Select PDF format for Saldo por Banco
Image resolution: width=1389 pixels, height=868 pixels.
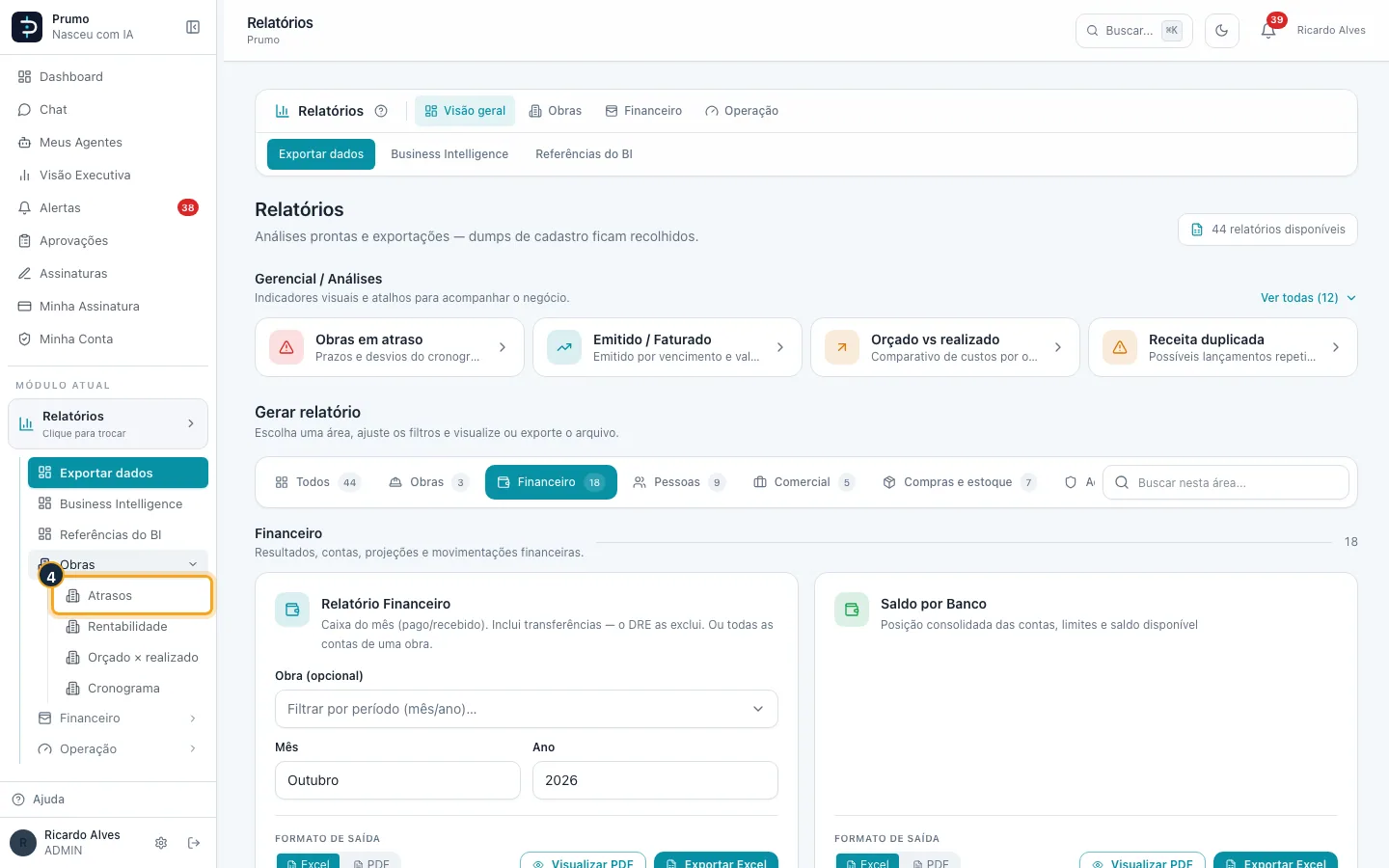[931, 862]
